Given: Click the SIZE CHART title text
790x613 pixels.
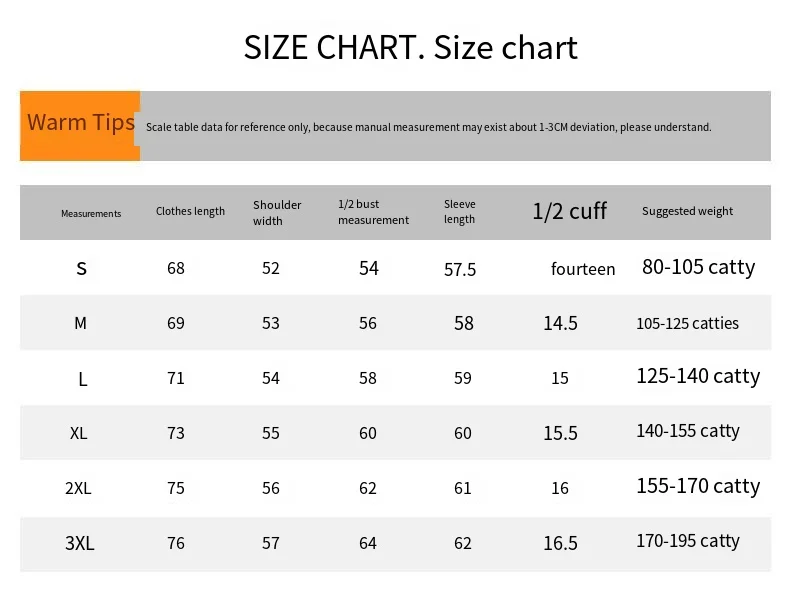Looking at the screenshot, I should 410,47.
